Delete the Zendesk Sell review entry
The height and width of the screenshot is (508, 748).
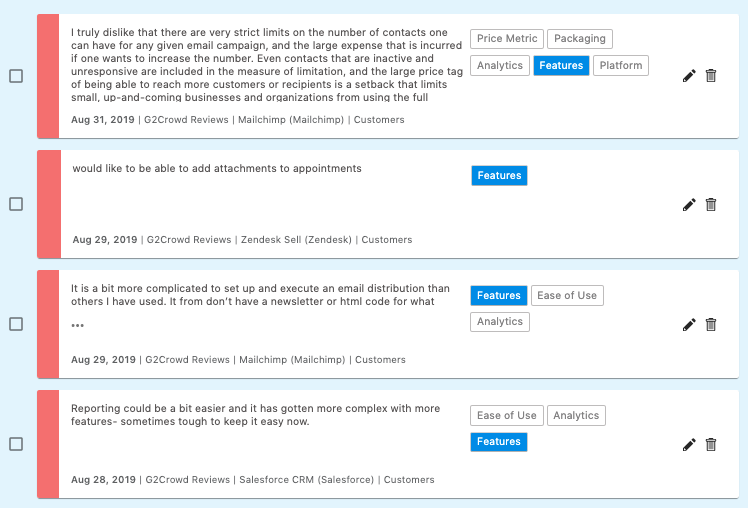pyautogui.click(x=711, y=205)
